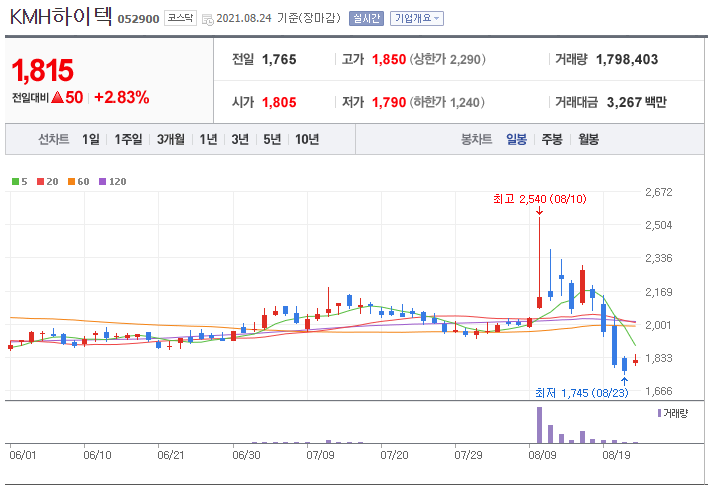Select the 3개월 line chart tab
Screen dimensions: 708x485
171,139
